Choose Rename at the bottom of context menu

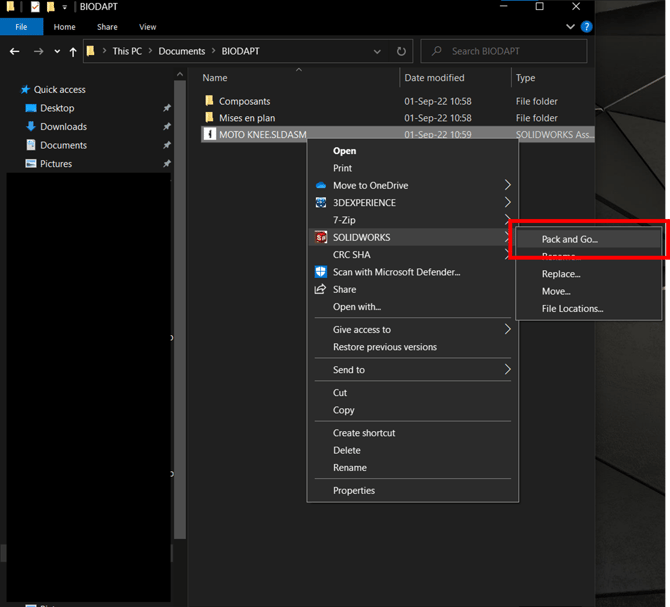point(350,467)
